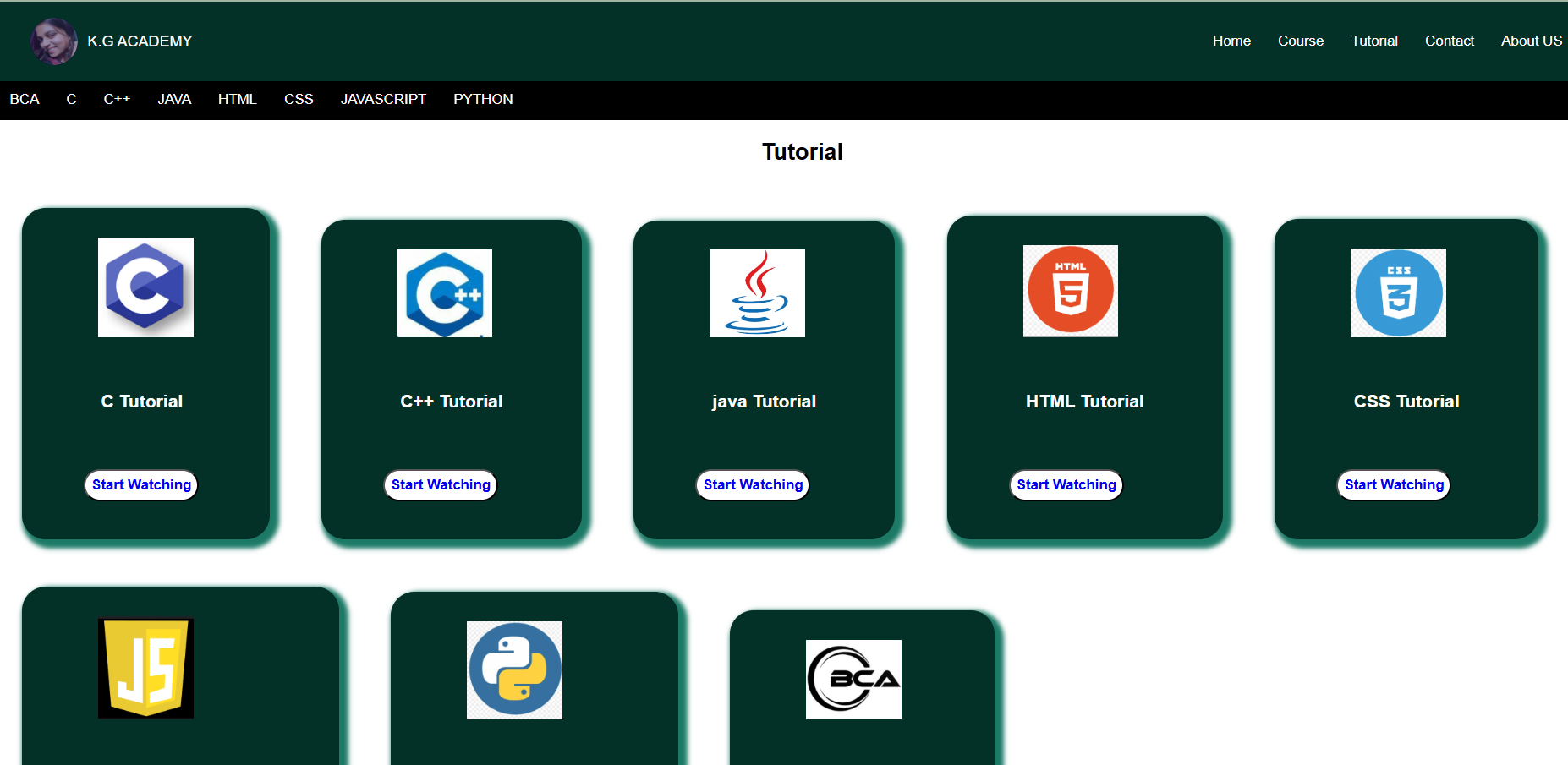
Task: Select PYTHON in the black submenu bar
Action: tap(483, 99)
